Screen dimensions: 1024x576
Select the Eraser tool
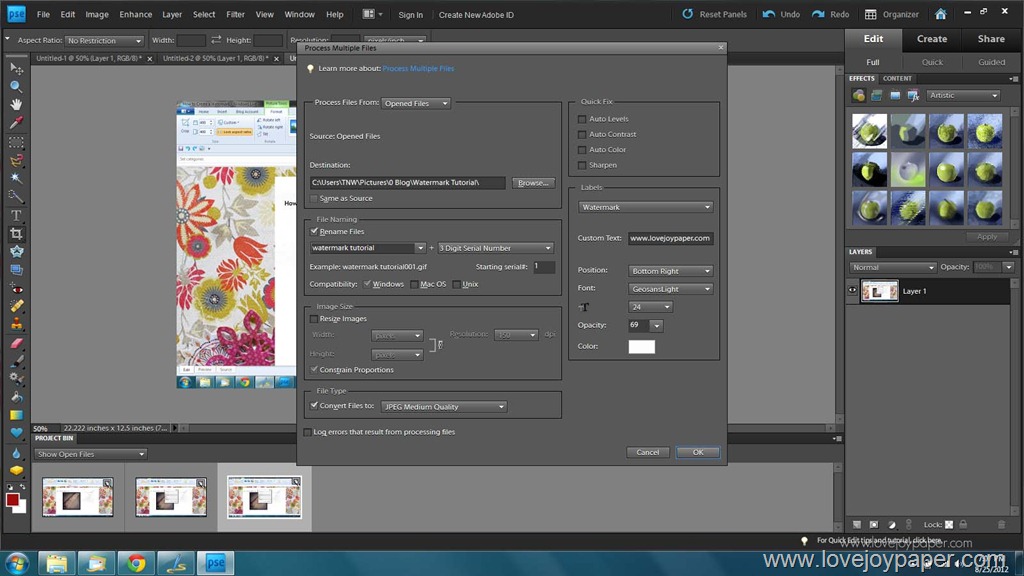click(16, 343)
